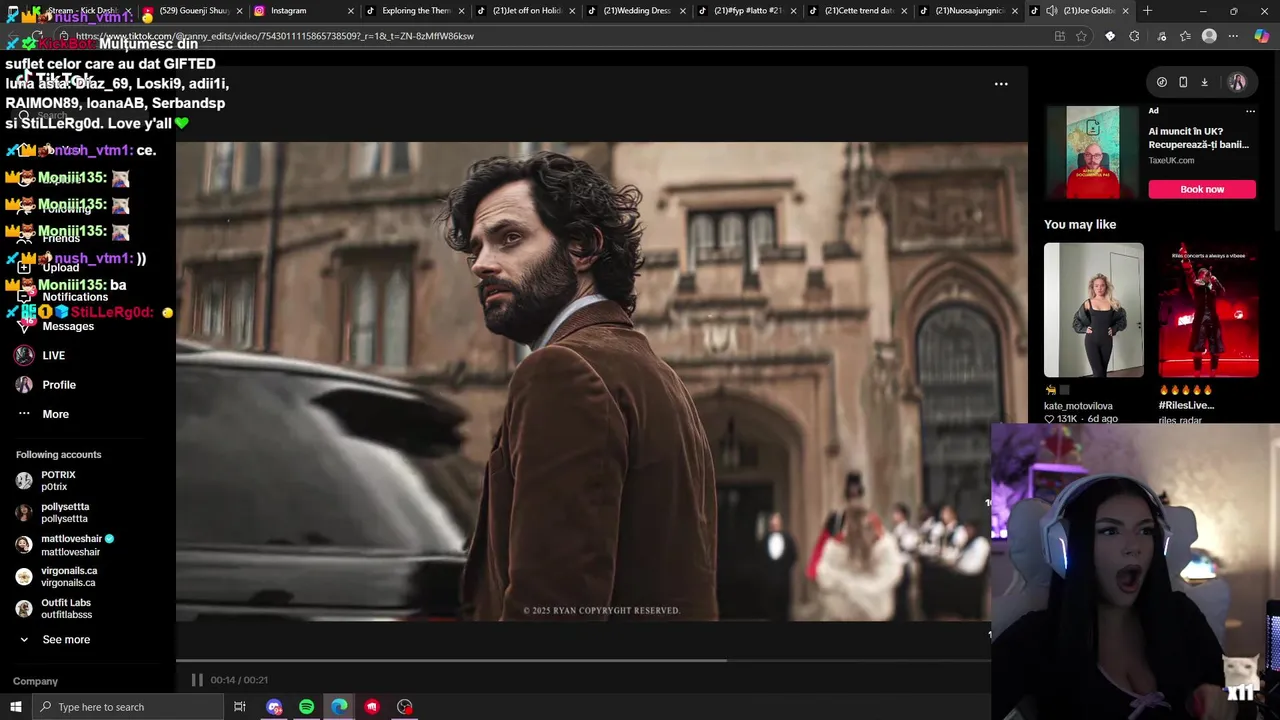Click the video progress bar
The width and height of the screenshot is (1280, 720).
pos(583,660)
